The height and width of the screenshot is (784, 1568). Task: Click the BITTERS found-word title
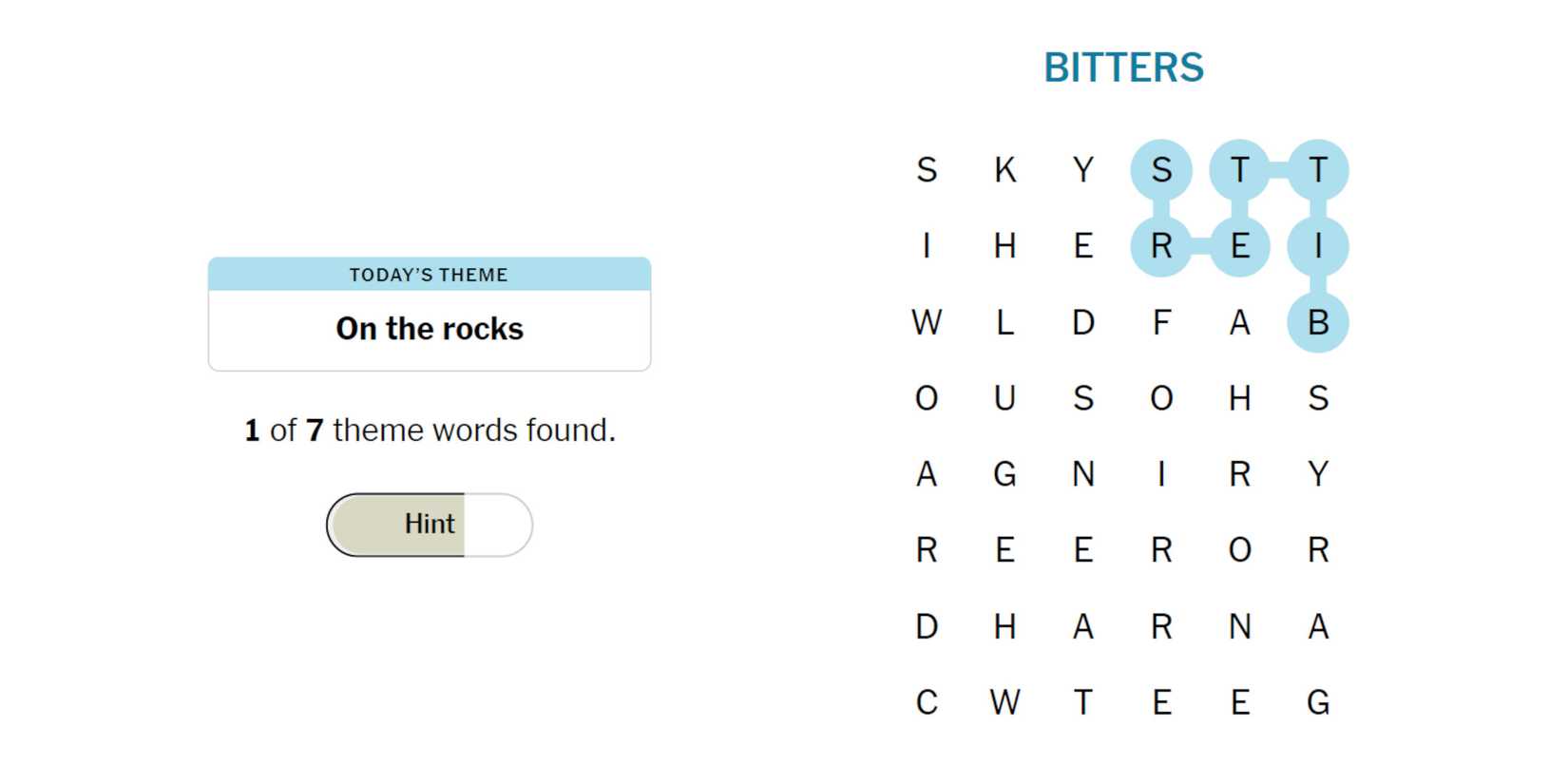1123,68
